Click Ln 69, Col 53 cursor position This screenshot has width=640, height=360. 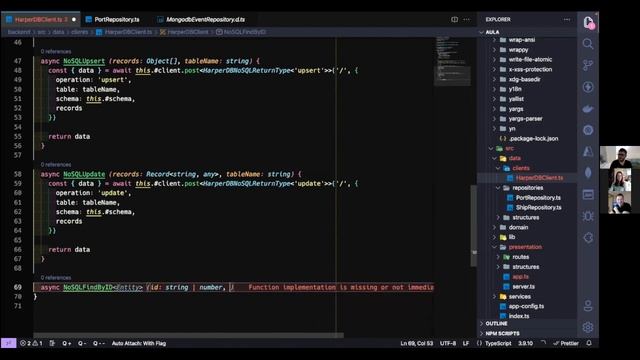417,343
